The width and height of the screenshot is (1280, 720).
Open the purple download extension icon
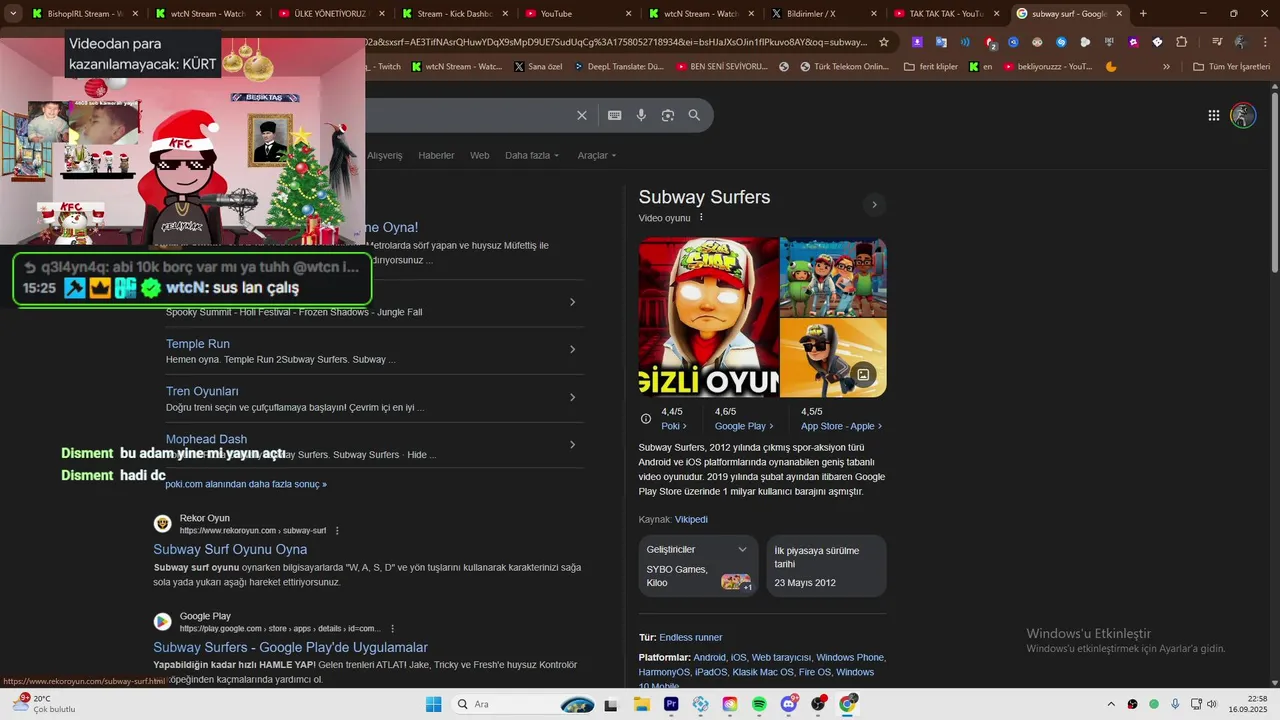point(917,42)
